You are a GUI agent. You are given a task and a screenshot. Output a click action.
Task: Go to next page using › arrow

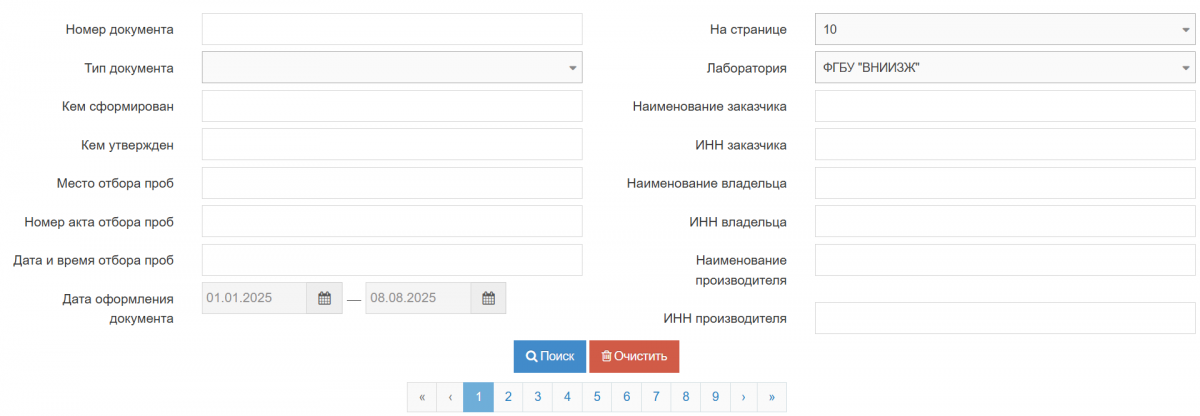[x=743, y=397]
